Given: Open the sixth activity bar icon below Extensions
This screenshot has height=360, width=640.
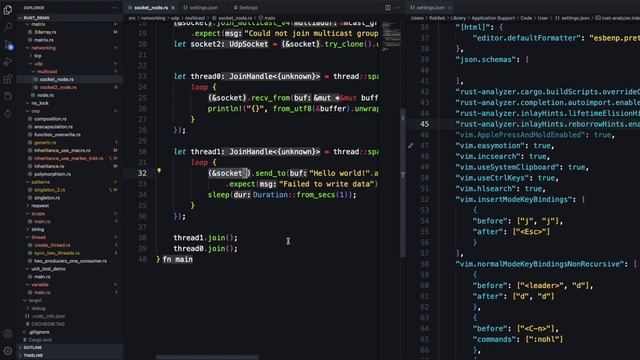Looking at the screenshot, I should pyautogui.click(x=8, y=96).
